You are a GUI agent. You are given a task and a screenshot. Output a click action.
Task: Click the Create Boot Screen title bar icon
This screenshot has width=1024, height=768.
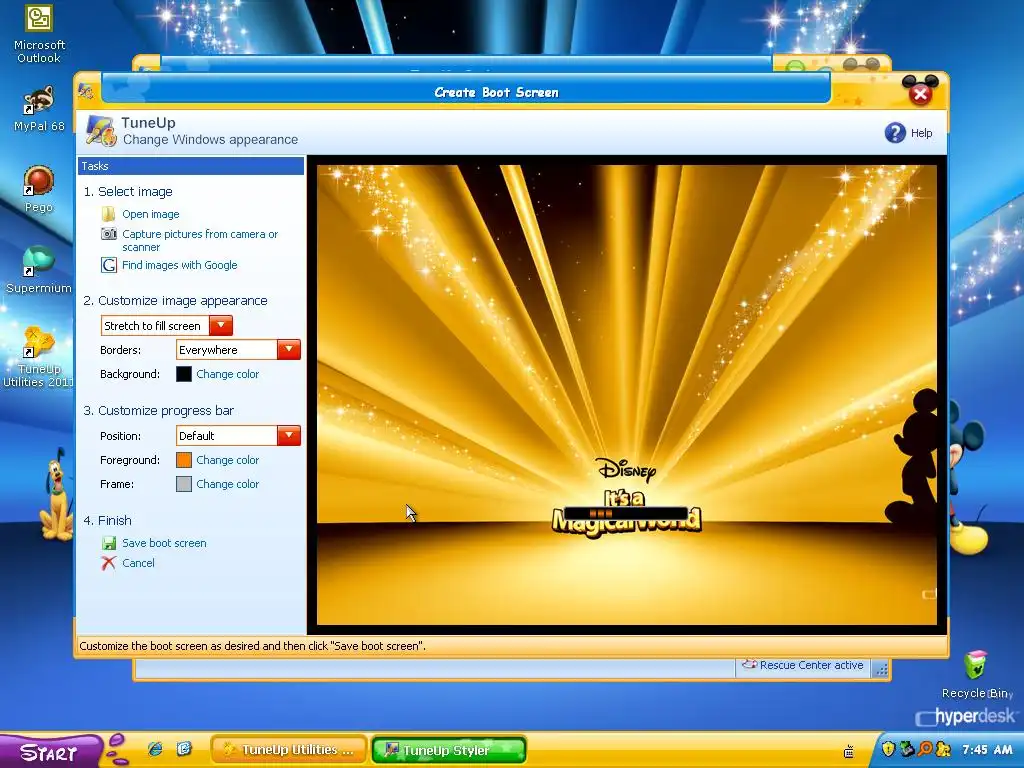[x=86, y=91]
